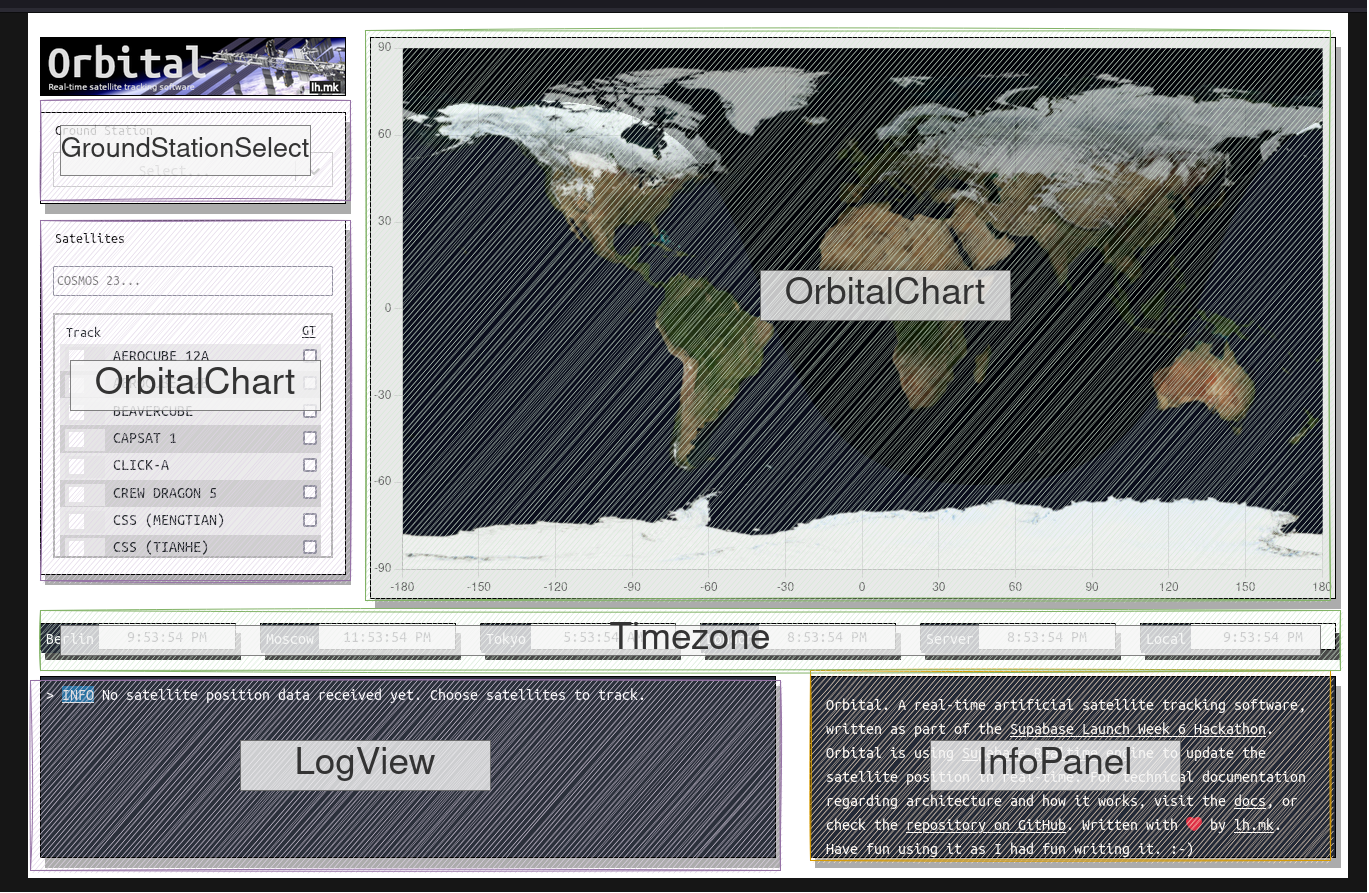The image size is (1369, 893).
Task: Enable GT checkbox for CLICK-A
Action: (310, 465)
